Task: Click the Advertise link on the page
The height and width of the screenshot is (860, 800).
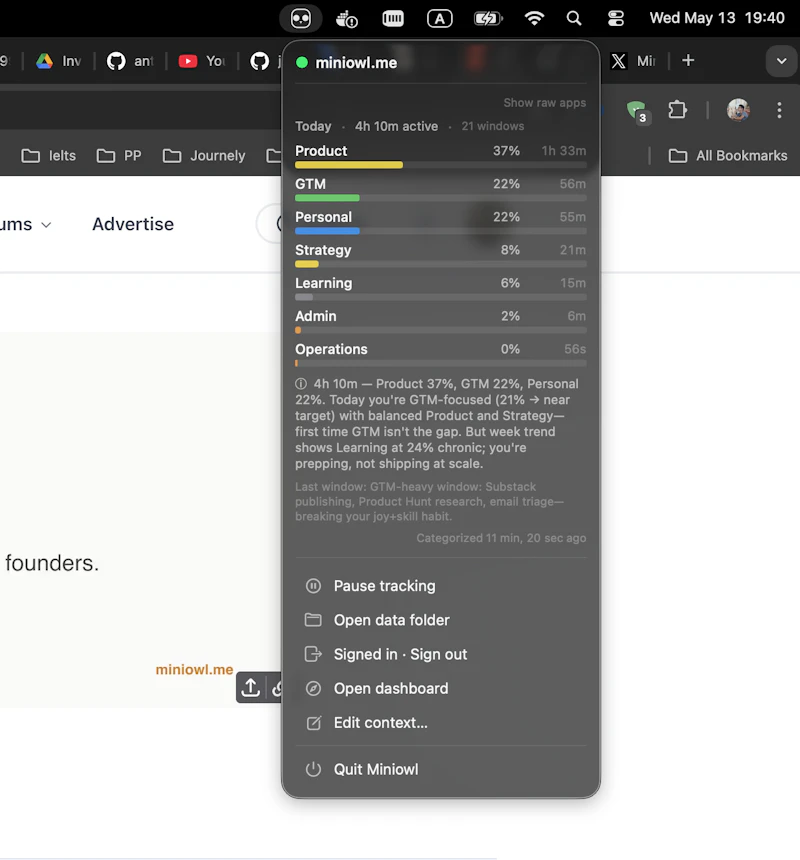Action: pos(133,224)
